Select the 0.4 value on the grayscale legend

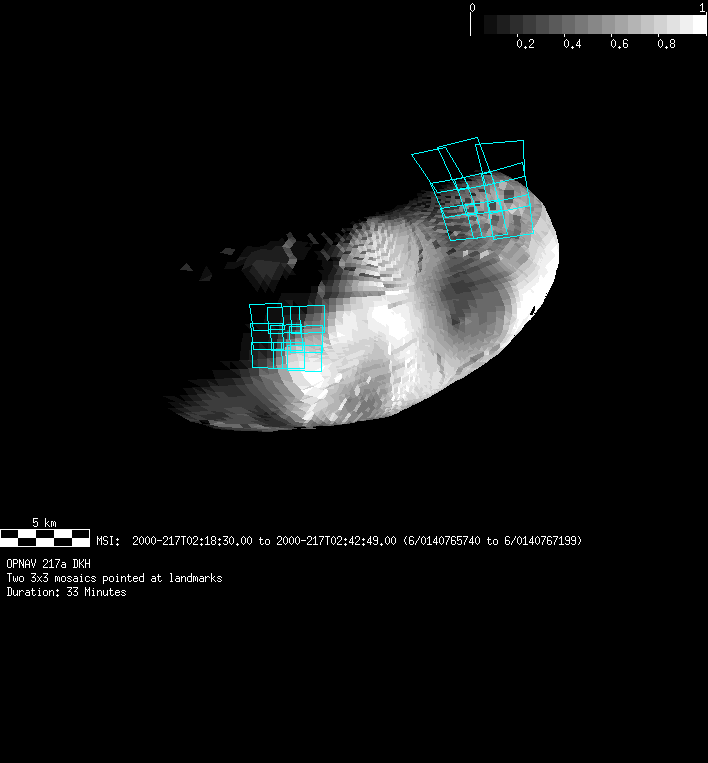point(571,44)
